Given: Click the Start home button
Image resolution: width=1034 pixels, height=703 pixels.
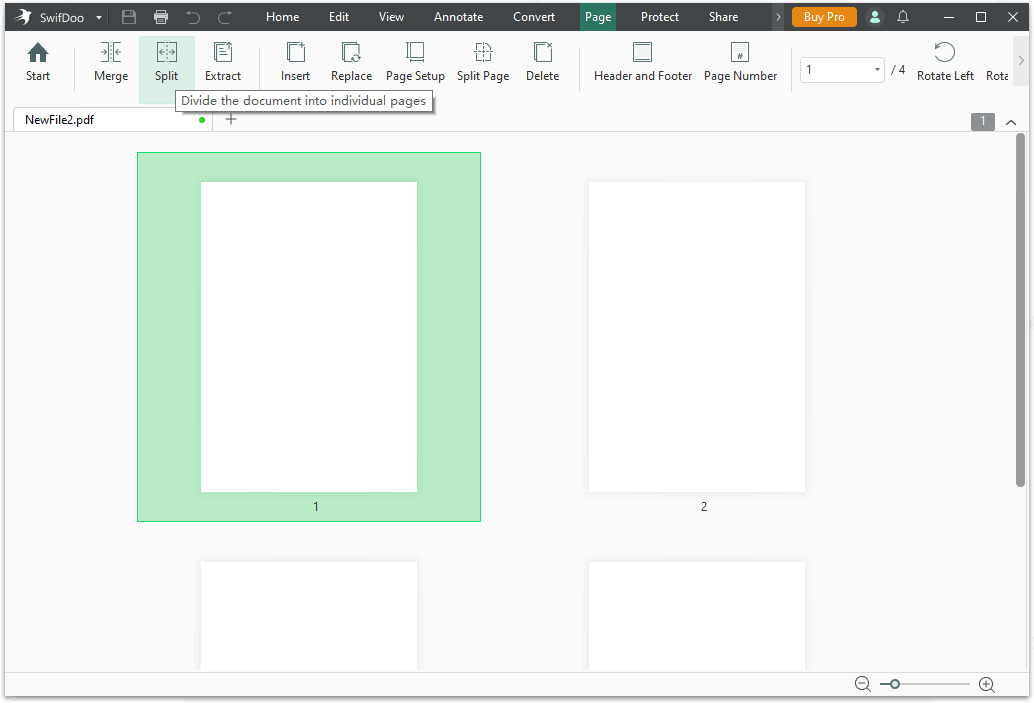Looking at the screenshot, I should point(37,62).
